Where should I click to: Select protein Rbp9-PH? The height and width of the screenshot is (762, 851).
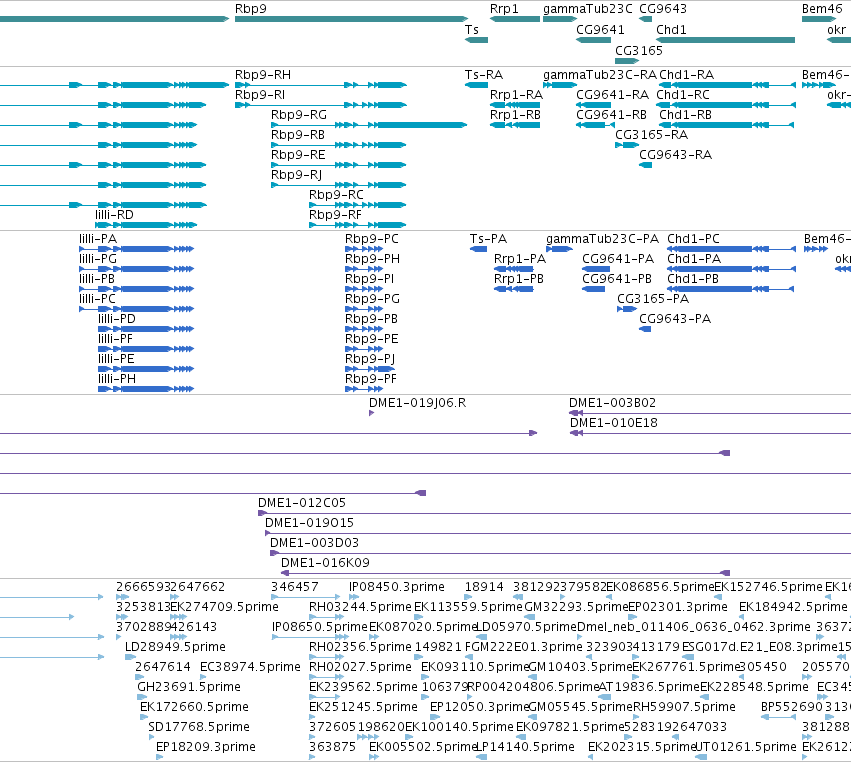[364, 269]
